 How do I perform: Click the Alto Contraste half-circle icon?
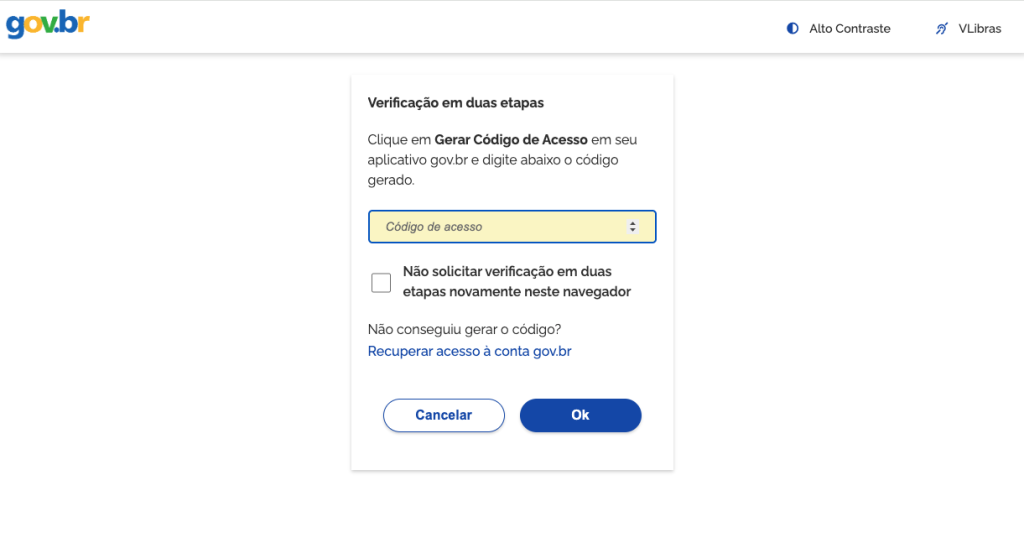coord(793,29)
